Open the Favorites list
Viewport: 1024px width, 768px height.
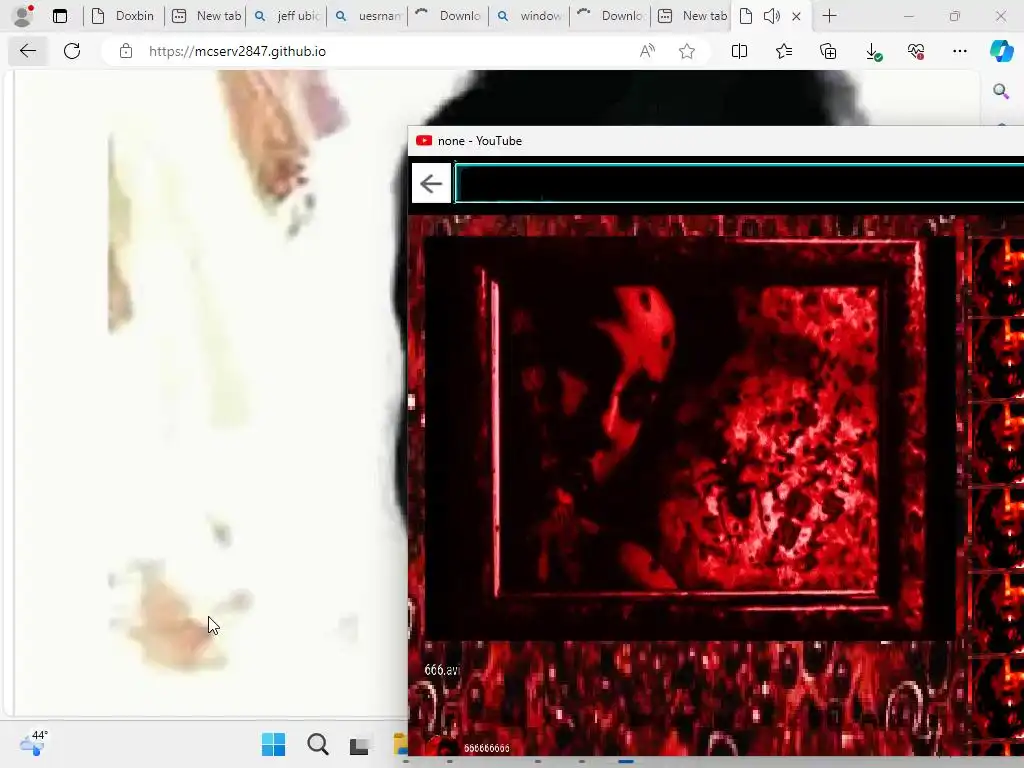784,51
